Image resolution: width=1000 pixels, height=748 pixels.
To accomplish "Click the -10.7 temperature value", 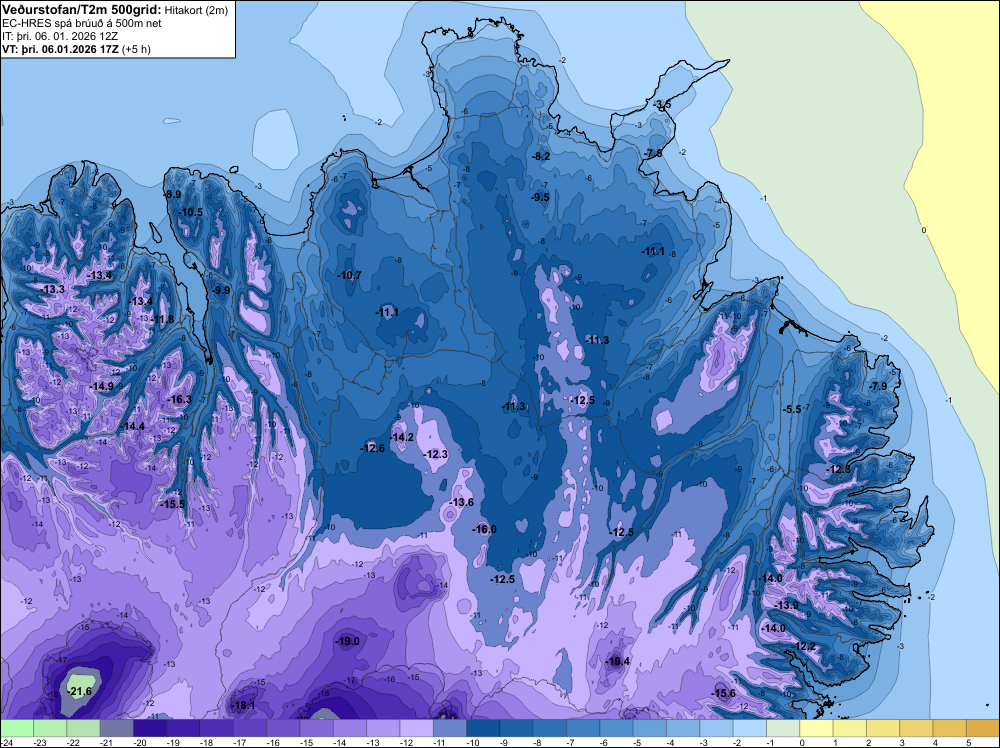I will pyautogui.click(x=349, y=275).
